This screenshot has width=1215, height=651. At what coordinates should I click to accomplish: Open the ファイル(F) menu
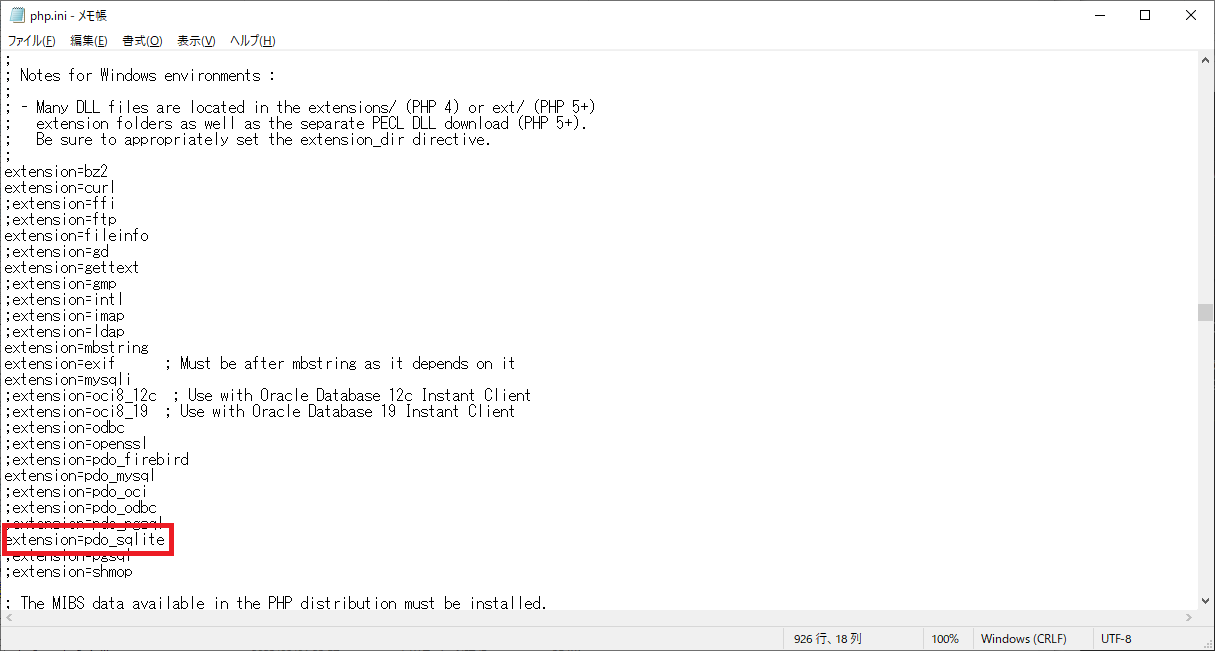click(x=32, y=41)
